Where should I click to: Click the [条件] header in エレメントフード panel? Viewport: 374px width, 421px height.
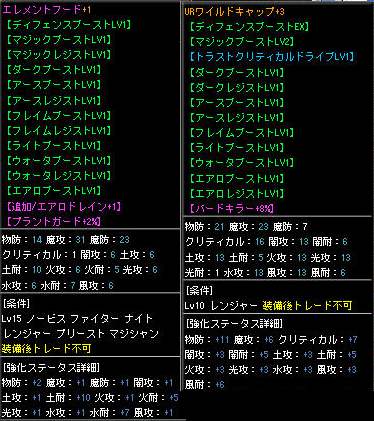[x=16, y=303]
